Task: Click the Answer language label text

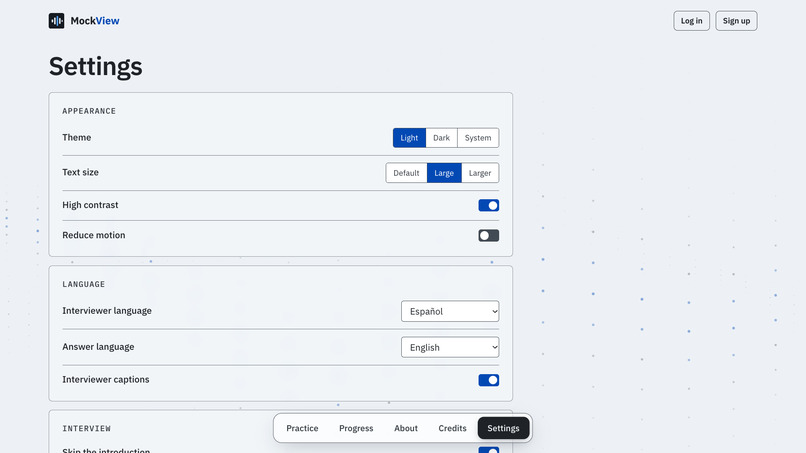Action: coord(98,347)
